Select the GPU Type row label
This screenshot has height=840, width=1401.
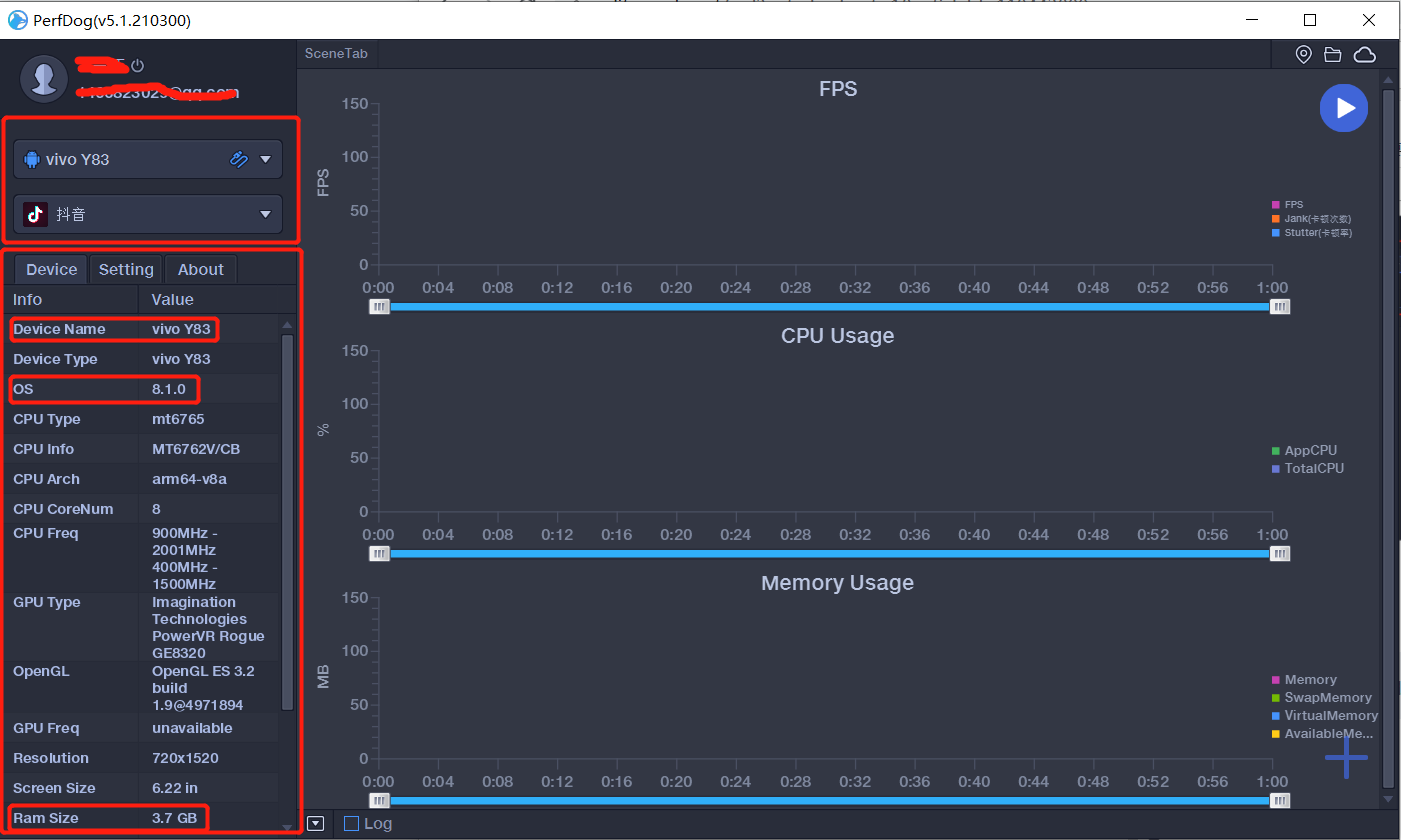(x=47, y=602)
